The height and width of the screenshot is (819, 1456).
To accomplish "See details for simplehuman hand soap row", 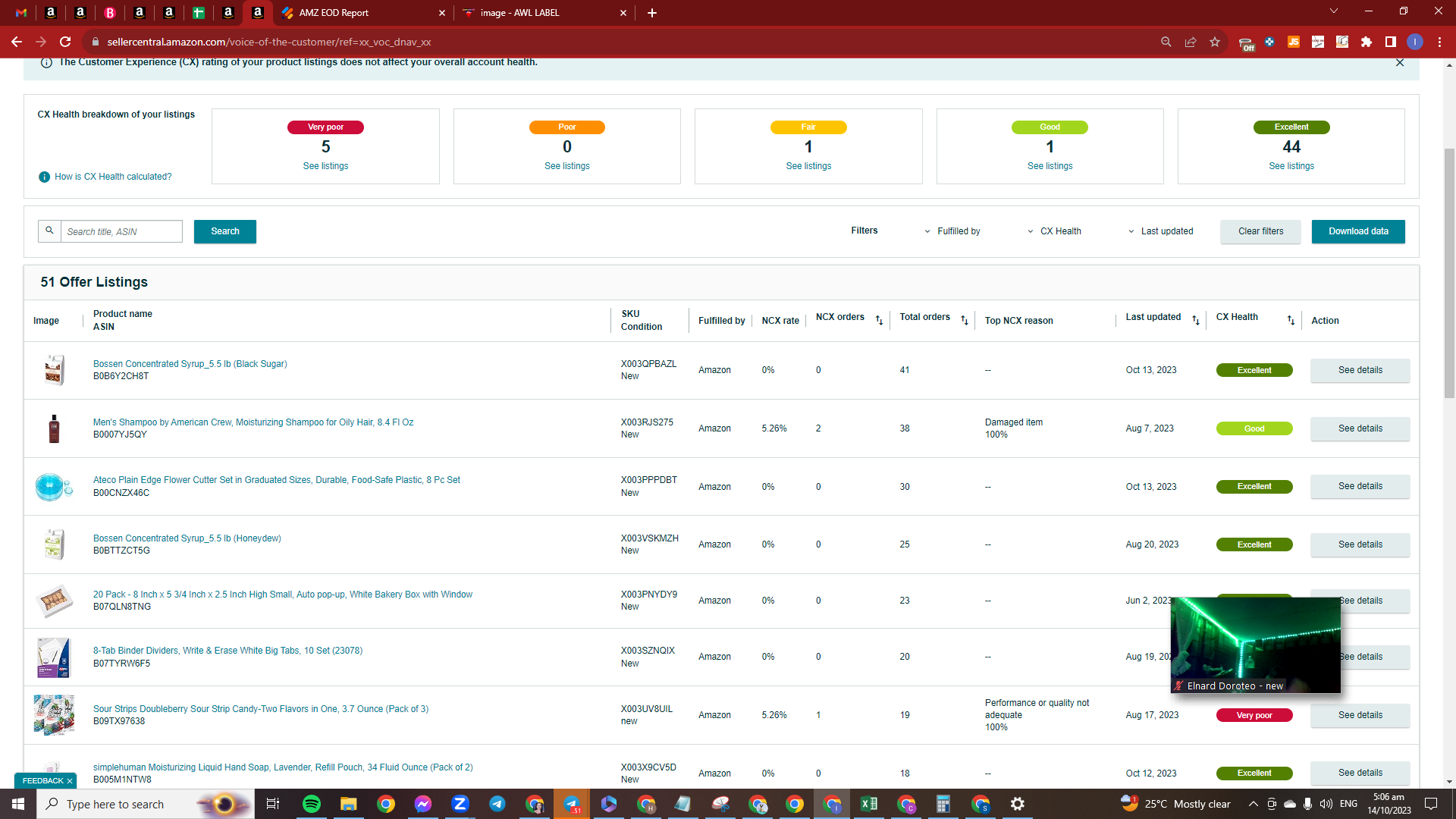I will (1360, 773).
